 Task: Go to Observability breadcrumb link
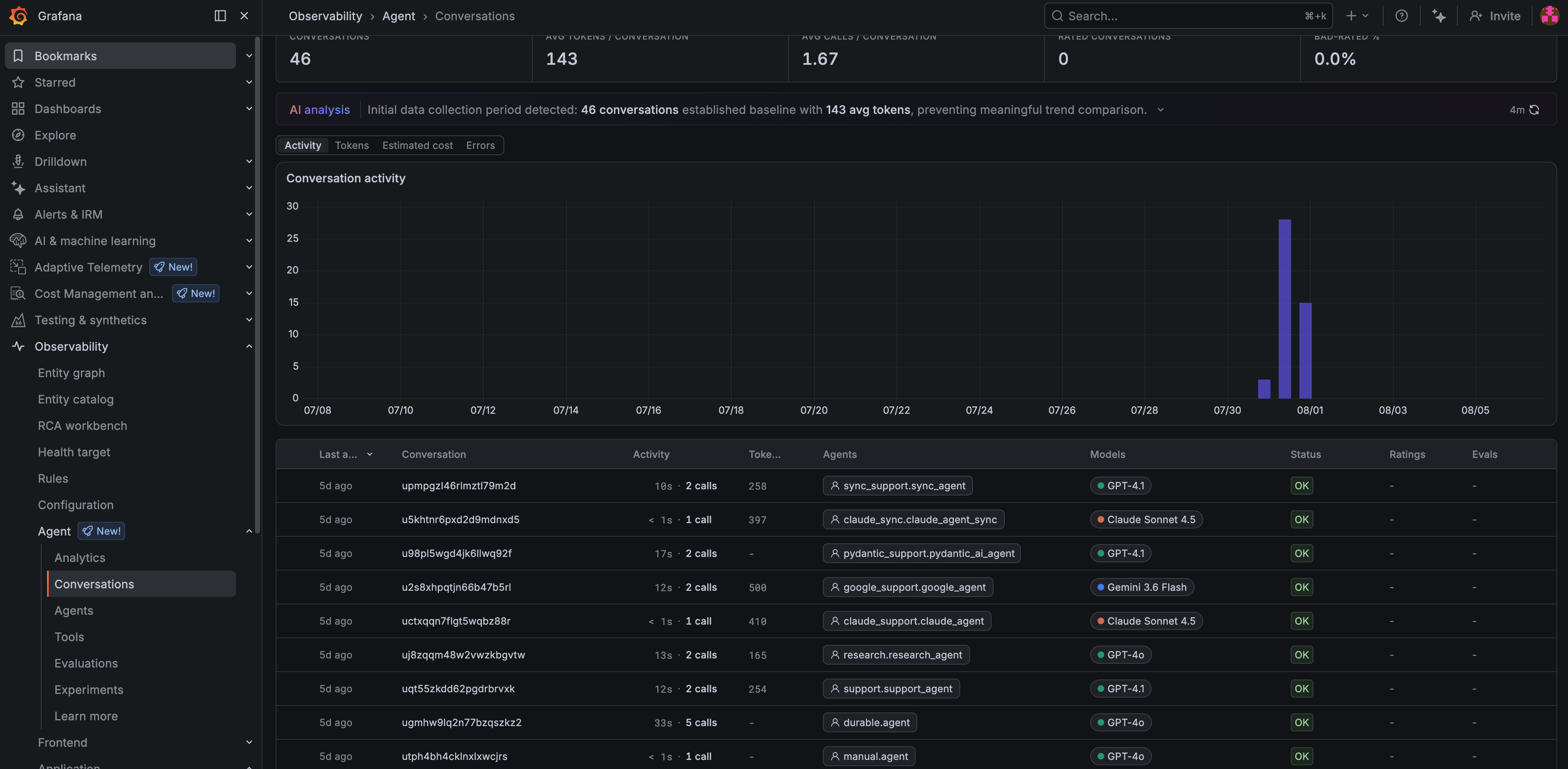pos(325,16)
